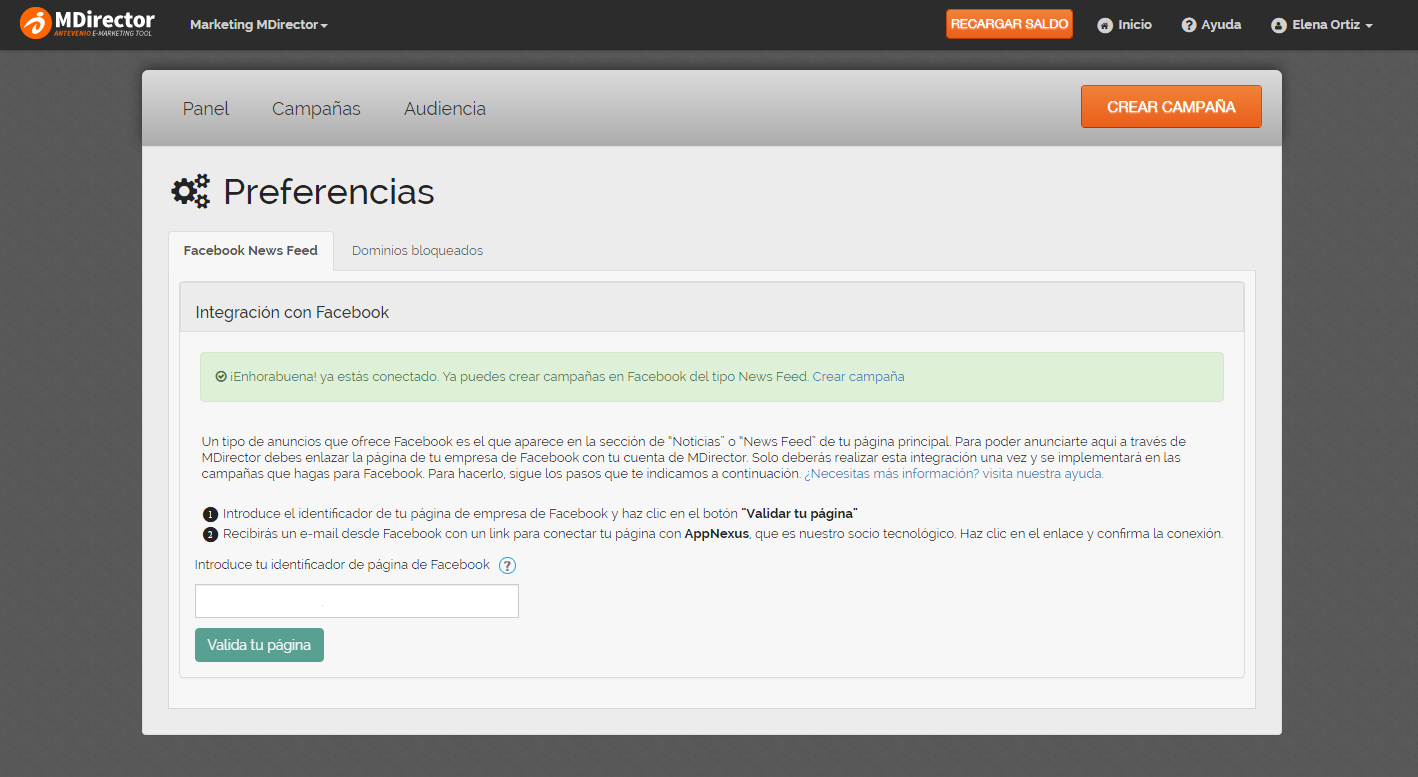Click the home icon beside Inicio

(x=1105, y=25)
